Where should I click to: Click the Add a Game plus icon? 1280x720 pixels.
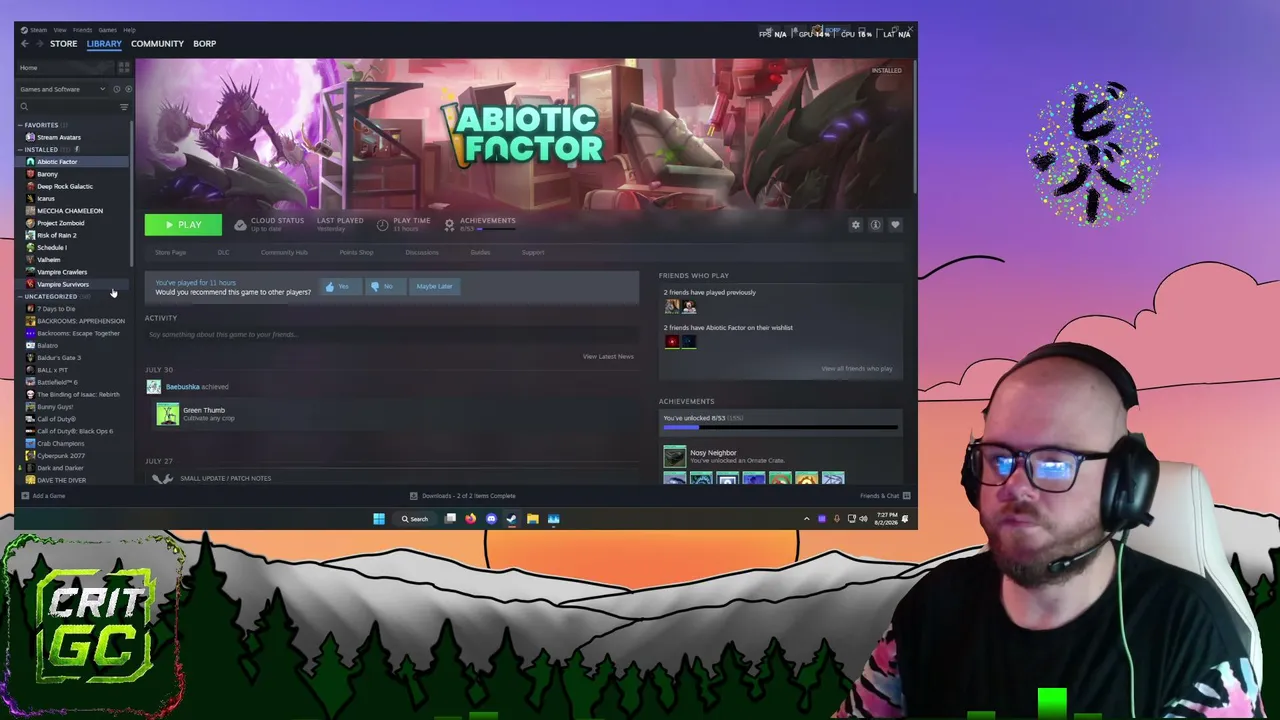(25, 496)
